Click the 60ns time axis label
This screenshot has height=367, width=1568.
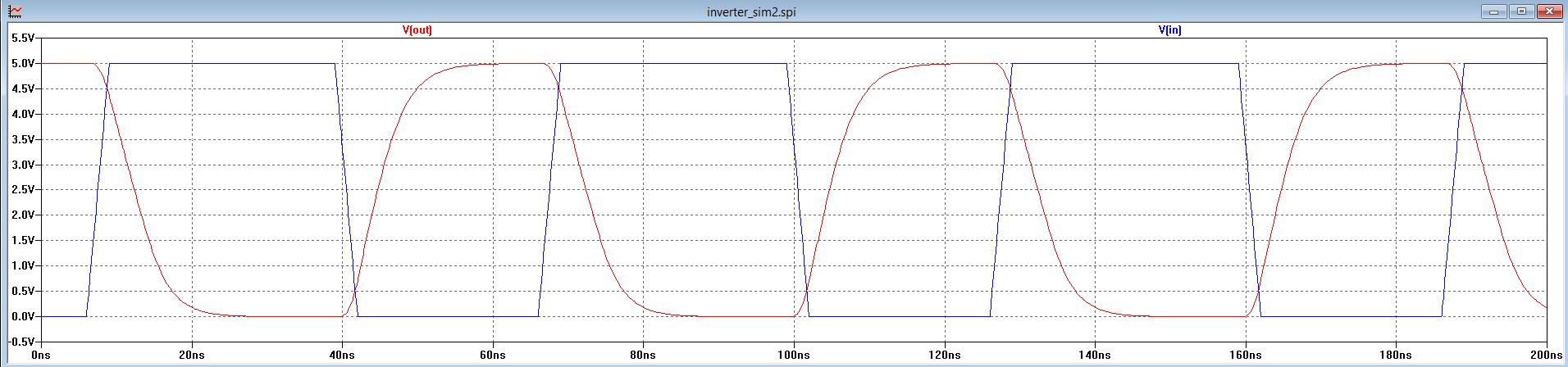[x=493, y=356]
